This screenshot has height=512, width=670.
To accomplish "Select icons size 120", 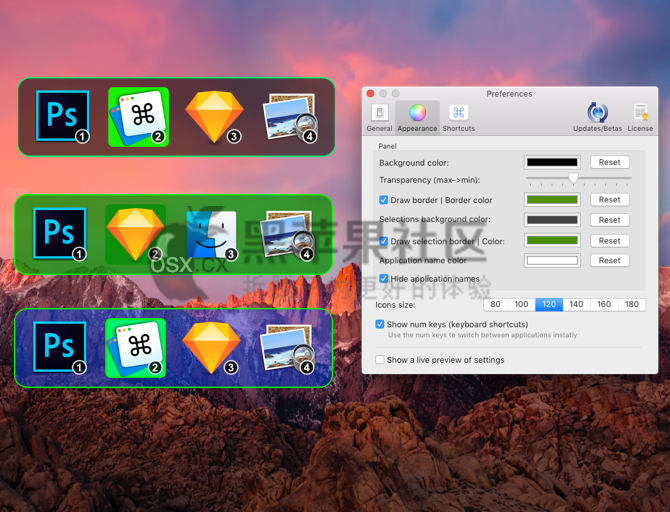I will point(549,304).
